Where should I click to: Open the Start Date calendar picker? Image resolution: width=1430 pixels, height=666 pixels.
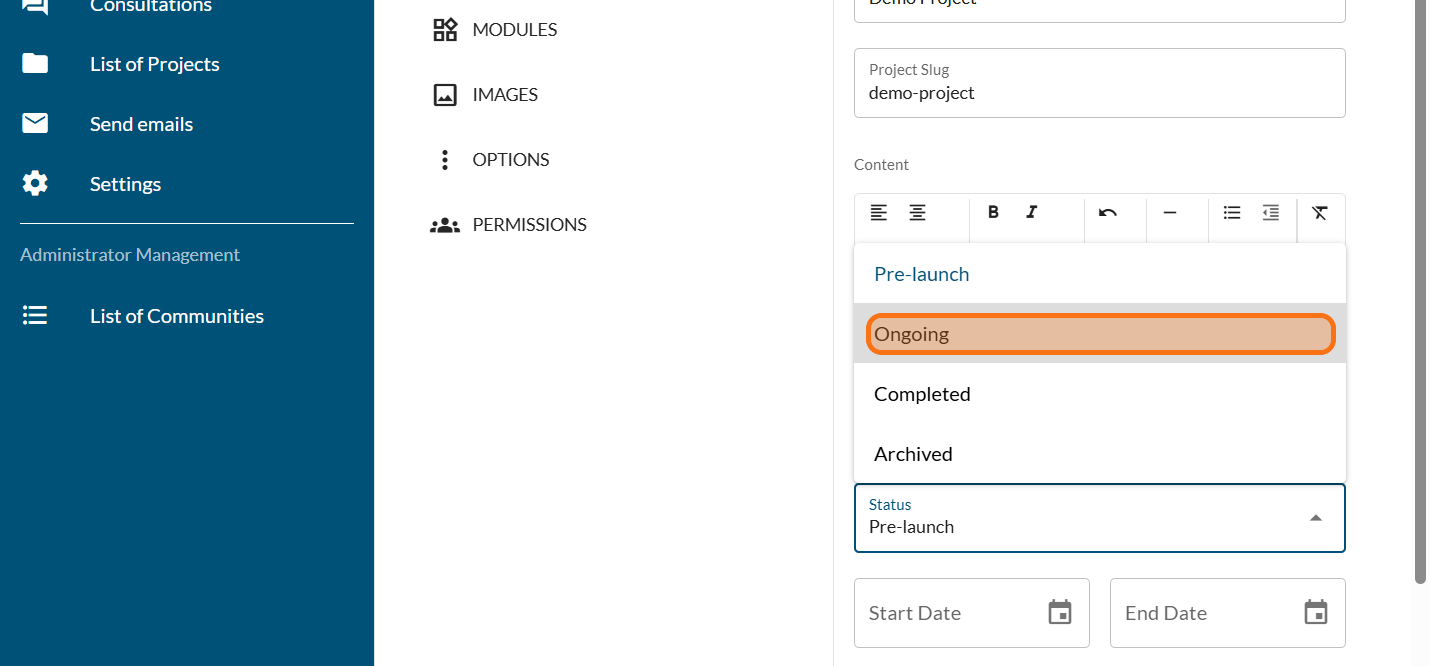point(1060,612)
